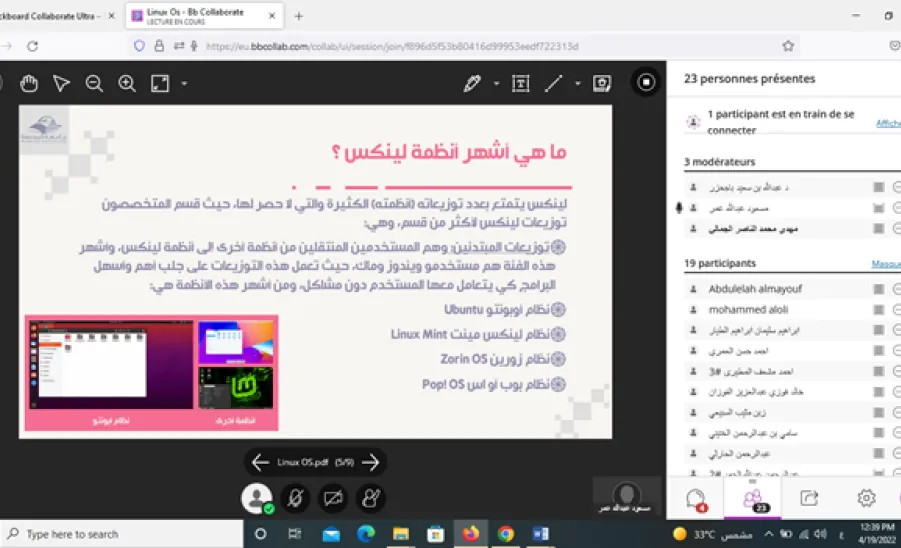Open a new browser tab
Screen dimensions: 901x548
coord(298,16)
